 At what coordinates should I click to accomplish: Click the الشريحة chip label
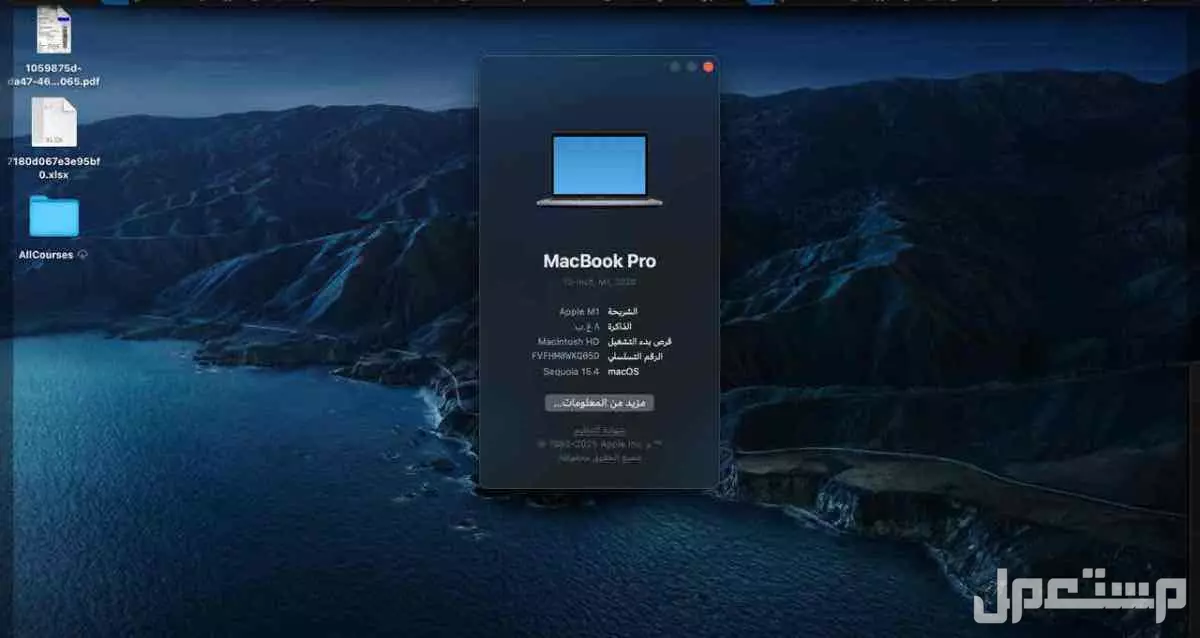[x=623, y=312]
